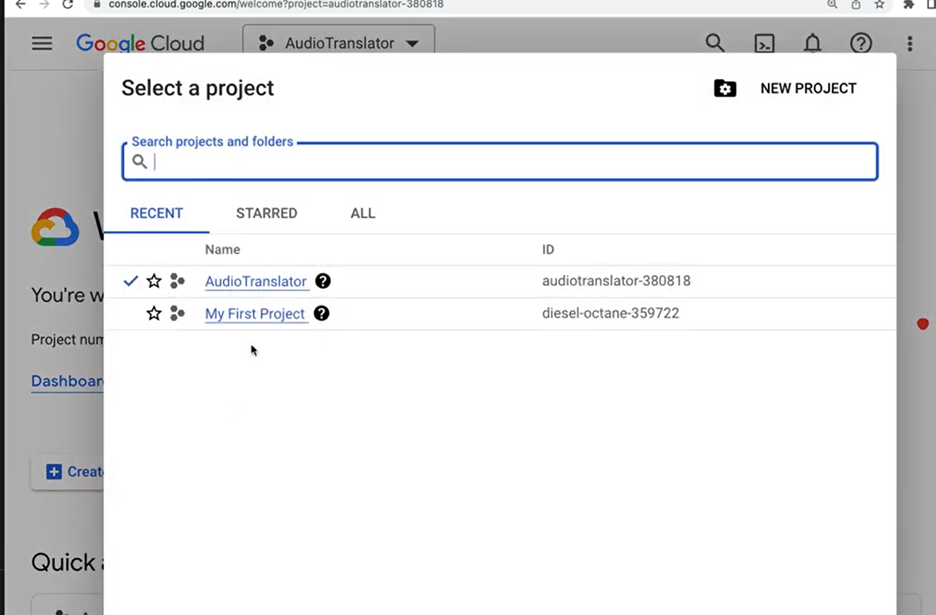Click the help icon beside AudioTranslator
Screen dimensions: 936x615
[323, 281]
